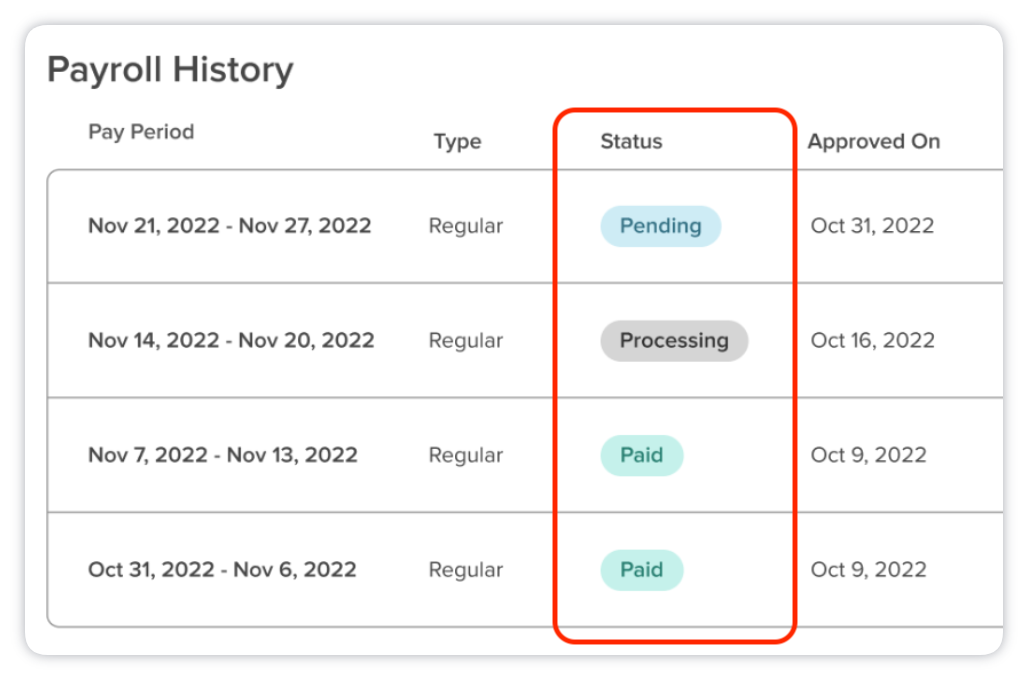Click the Type column header
This screenshot has width=1028, height=680.
(457, 142)
